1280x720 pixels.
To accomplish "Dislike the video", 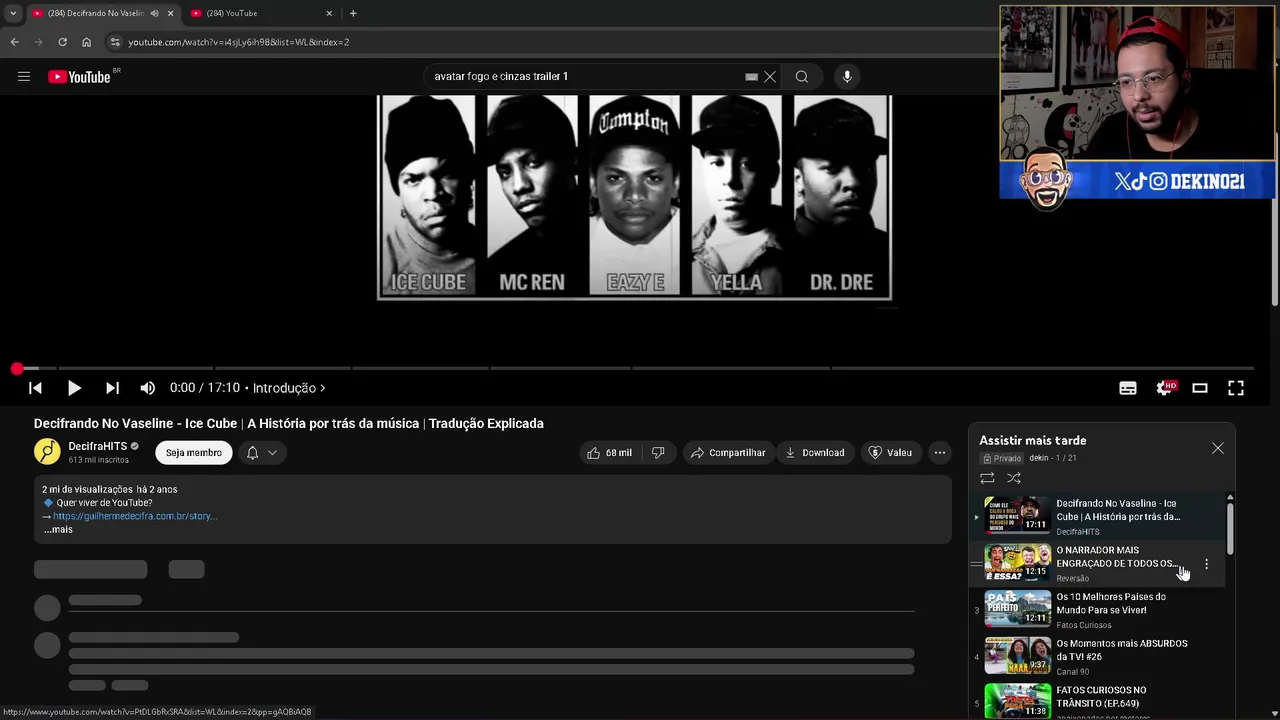I will tap(658, 453).
